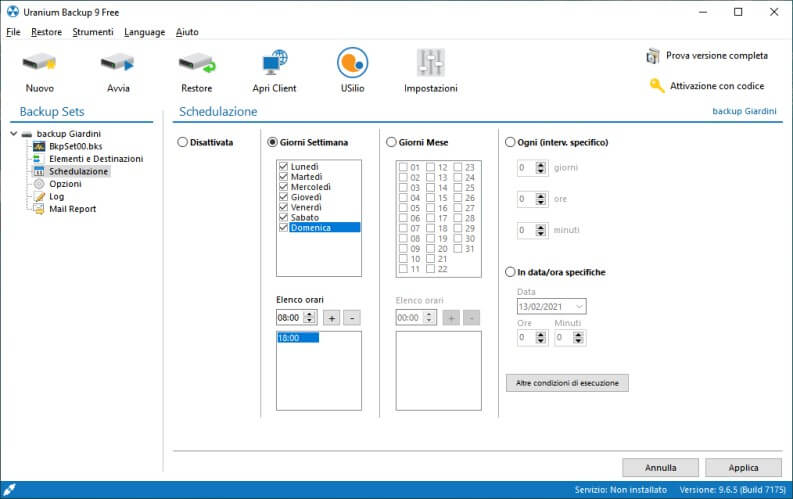Select the Giorni Mese radio option
The height and width of the screenshot is (499, 793).
[391, 143]
